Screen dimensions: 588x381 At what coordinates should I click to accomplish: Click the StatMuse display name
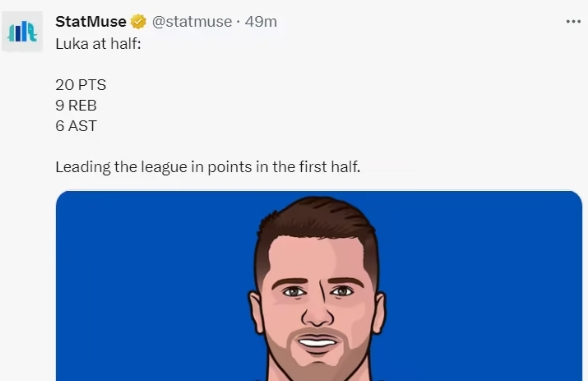(x=91, y=22)
